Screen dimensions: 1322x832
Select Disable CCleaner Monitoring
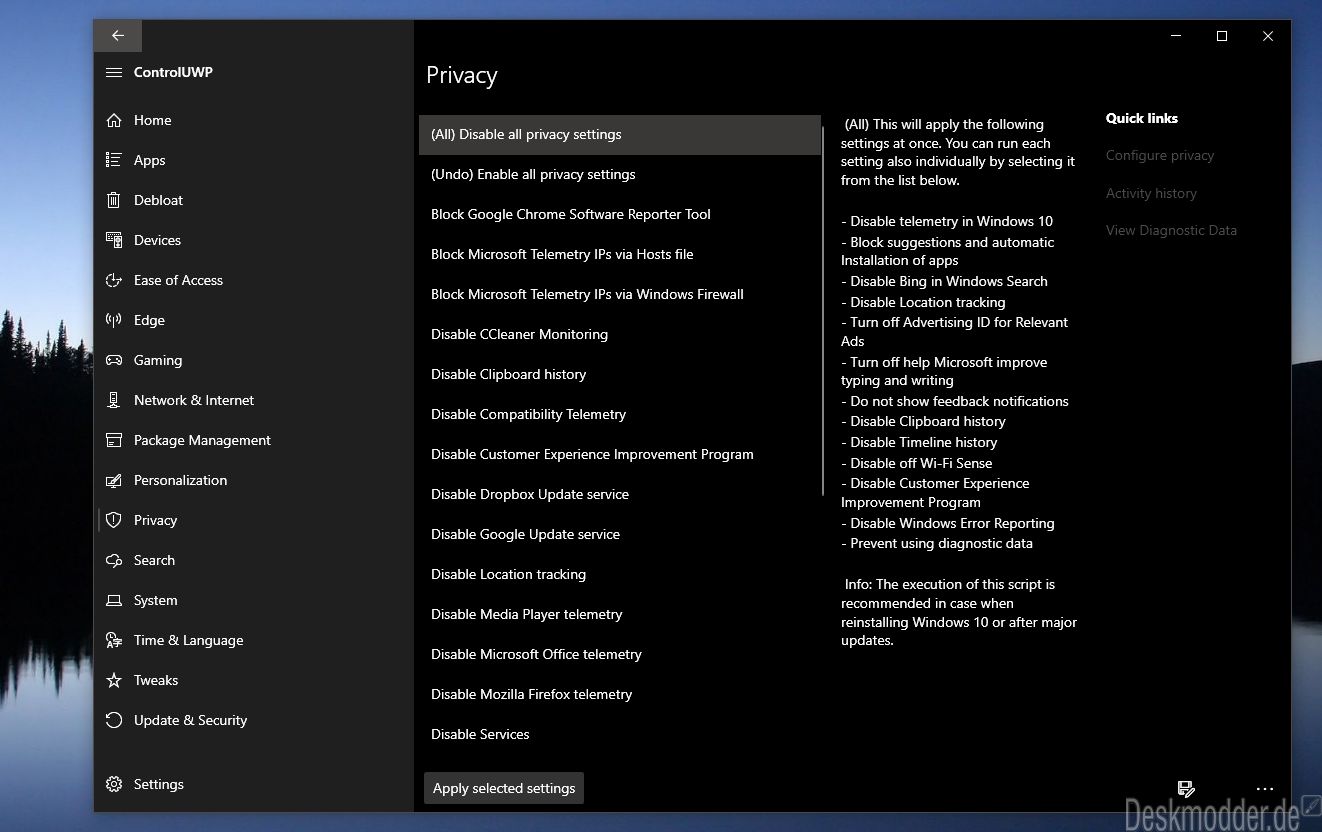(620, 334)
